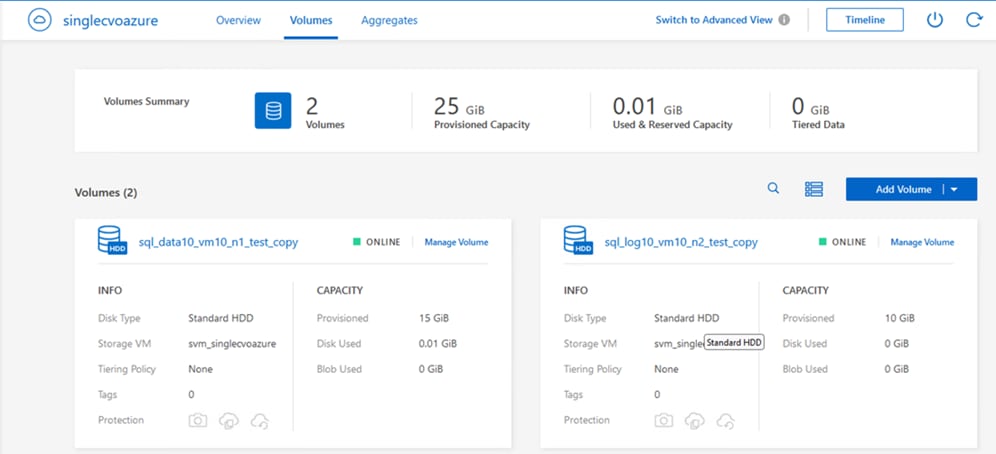Open Manage Volume for sql_log10_vm10_n2_test_copy
This screenshot has height=454, width=996.
pos(922,242)
